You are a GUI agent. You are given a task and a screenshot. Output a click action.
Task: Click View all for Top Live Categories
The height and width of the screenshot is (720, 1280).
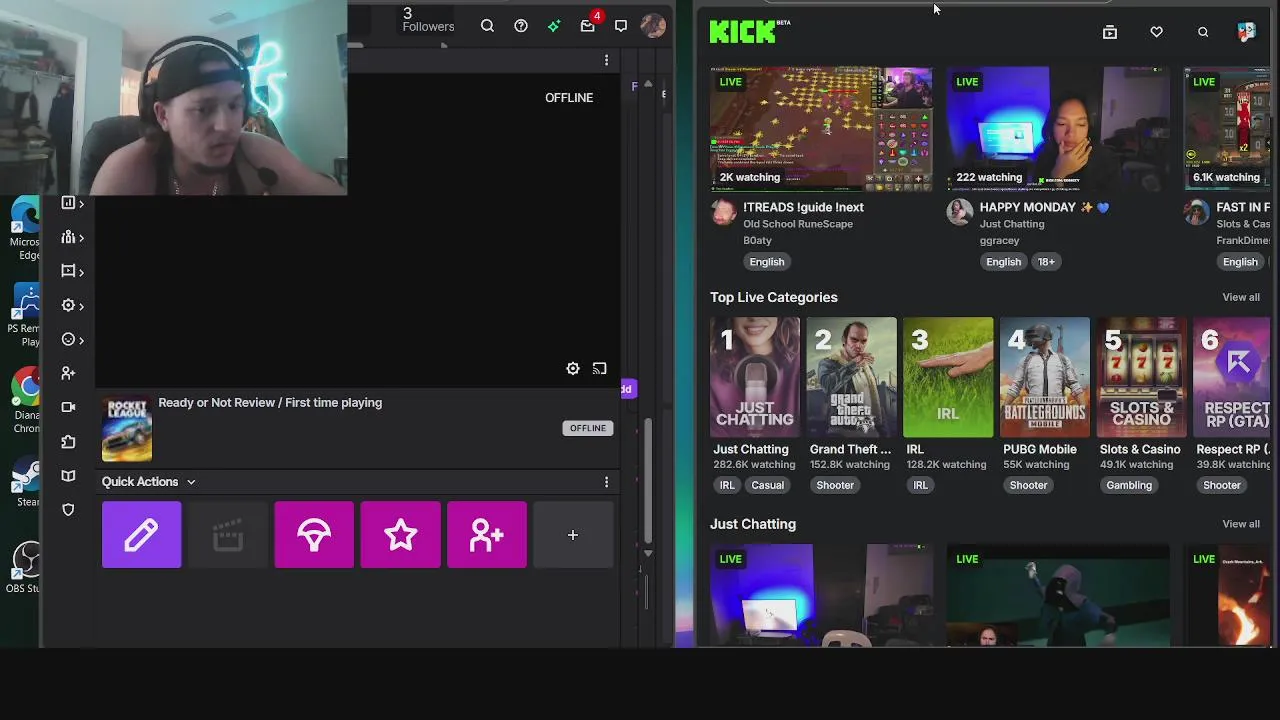pos(1241,297)
